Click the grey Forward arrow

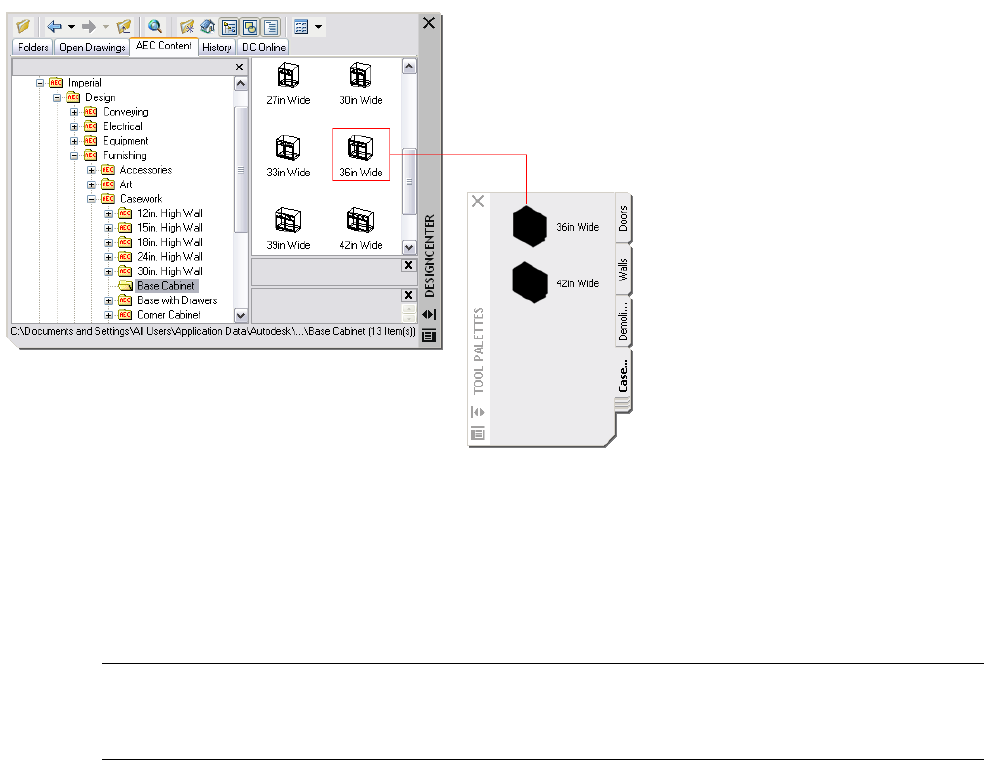click(88, 26)
